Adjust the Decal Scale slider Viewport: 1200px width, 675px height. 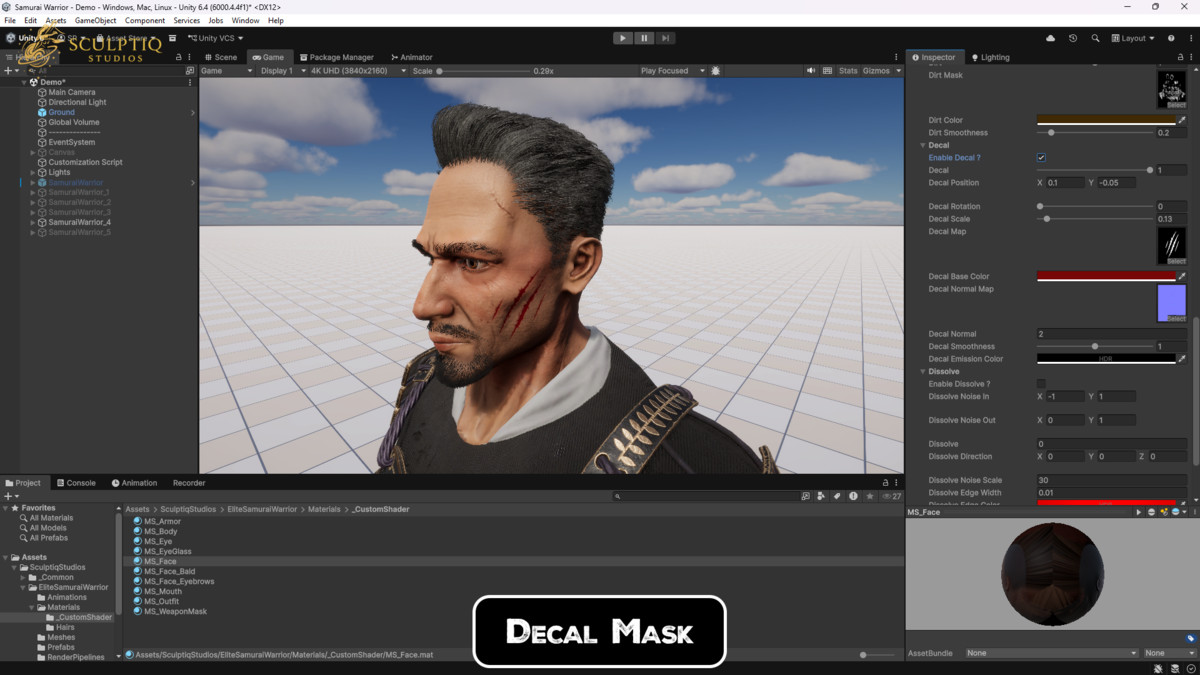tap(1096, 219)
